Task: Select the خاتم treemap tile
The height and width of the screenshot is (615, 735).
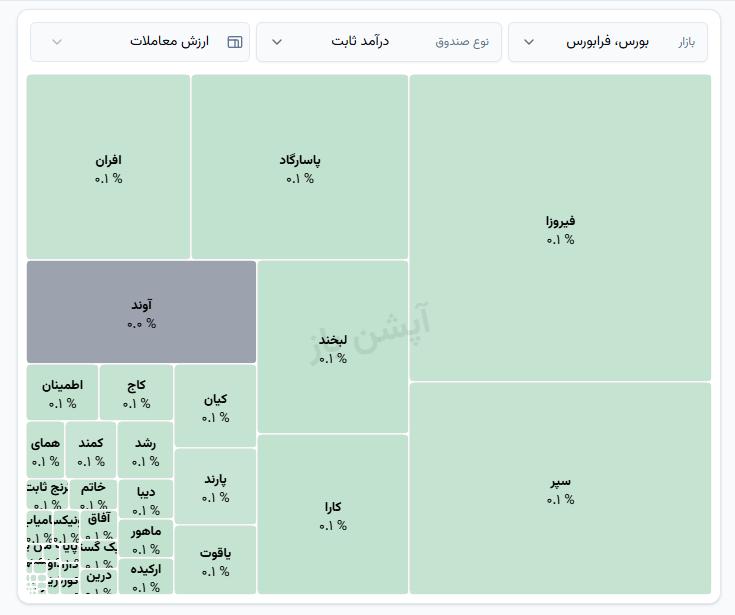Action: (x=93, y=494)
